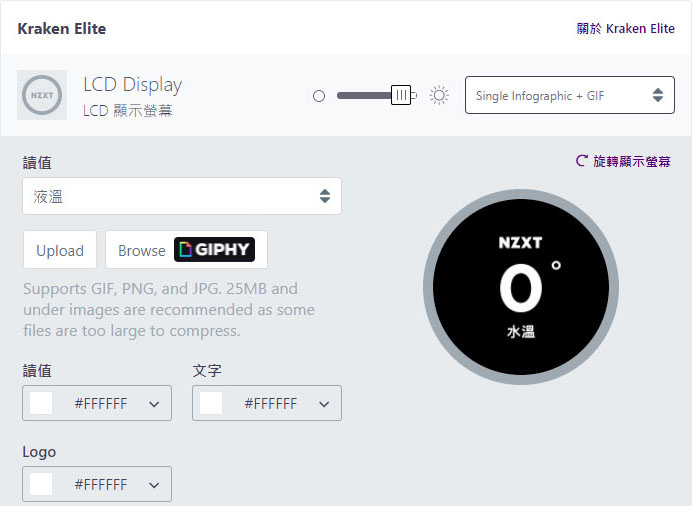Click the NZXT LCD Display device icon
The width and height of the screenshot is (692, 506).
coord(42,95)
